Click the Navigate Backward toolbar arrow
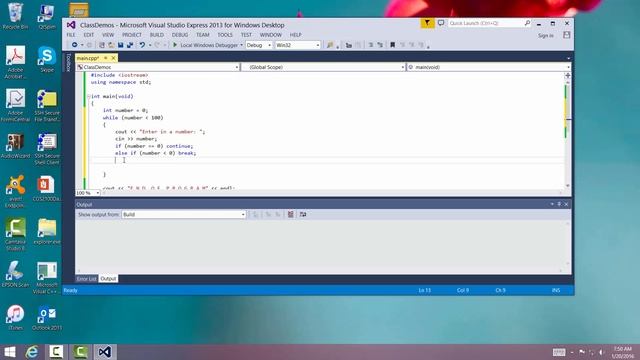640x360 pixels. (75, 45)
